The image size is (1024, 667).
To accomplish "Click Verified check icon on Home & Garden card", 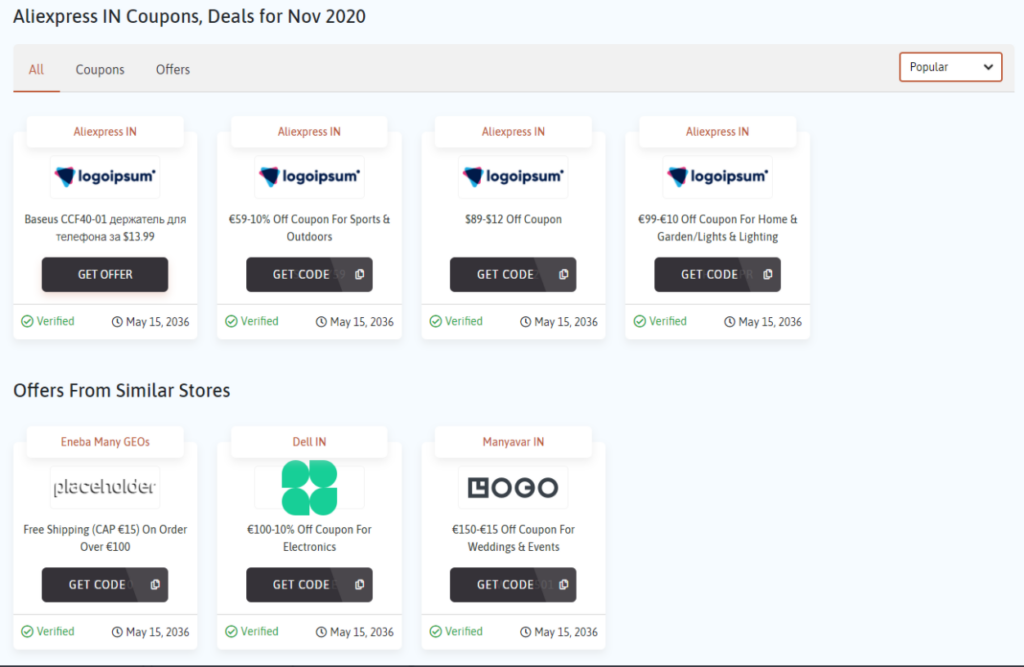I will point(639,321).
